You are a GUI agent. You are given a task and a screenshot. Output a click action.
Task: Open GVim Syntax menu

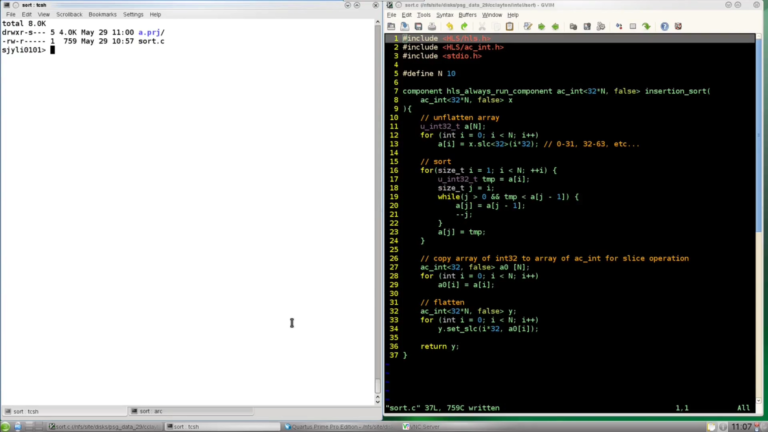tap(445, 15)
